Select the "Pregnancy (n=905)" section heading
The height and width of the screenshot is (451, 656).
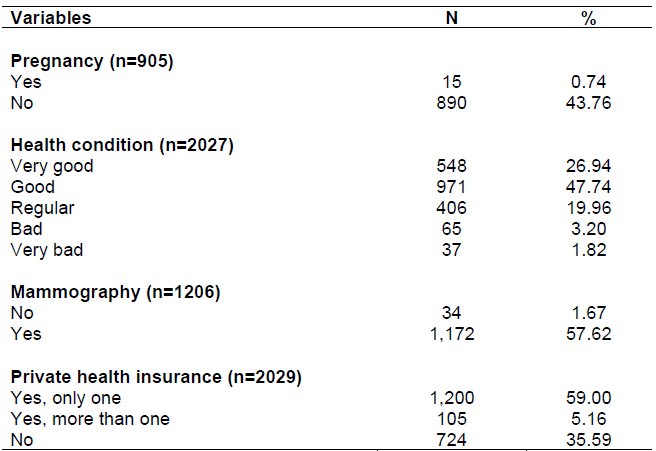(92, 61)
